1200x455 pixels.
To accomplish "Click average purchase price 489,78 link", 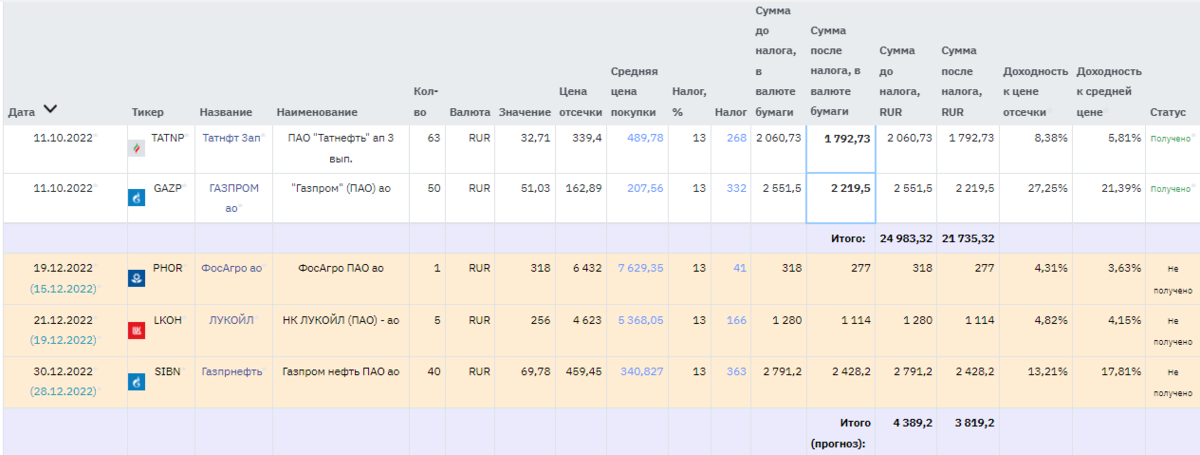I will point(645,138).
